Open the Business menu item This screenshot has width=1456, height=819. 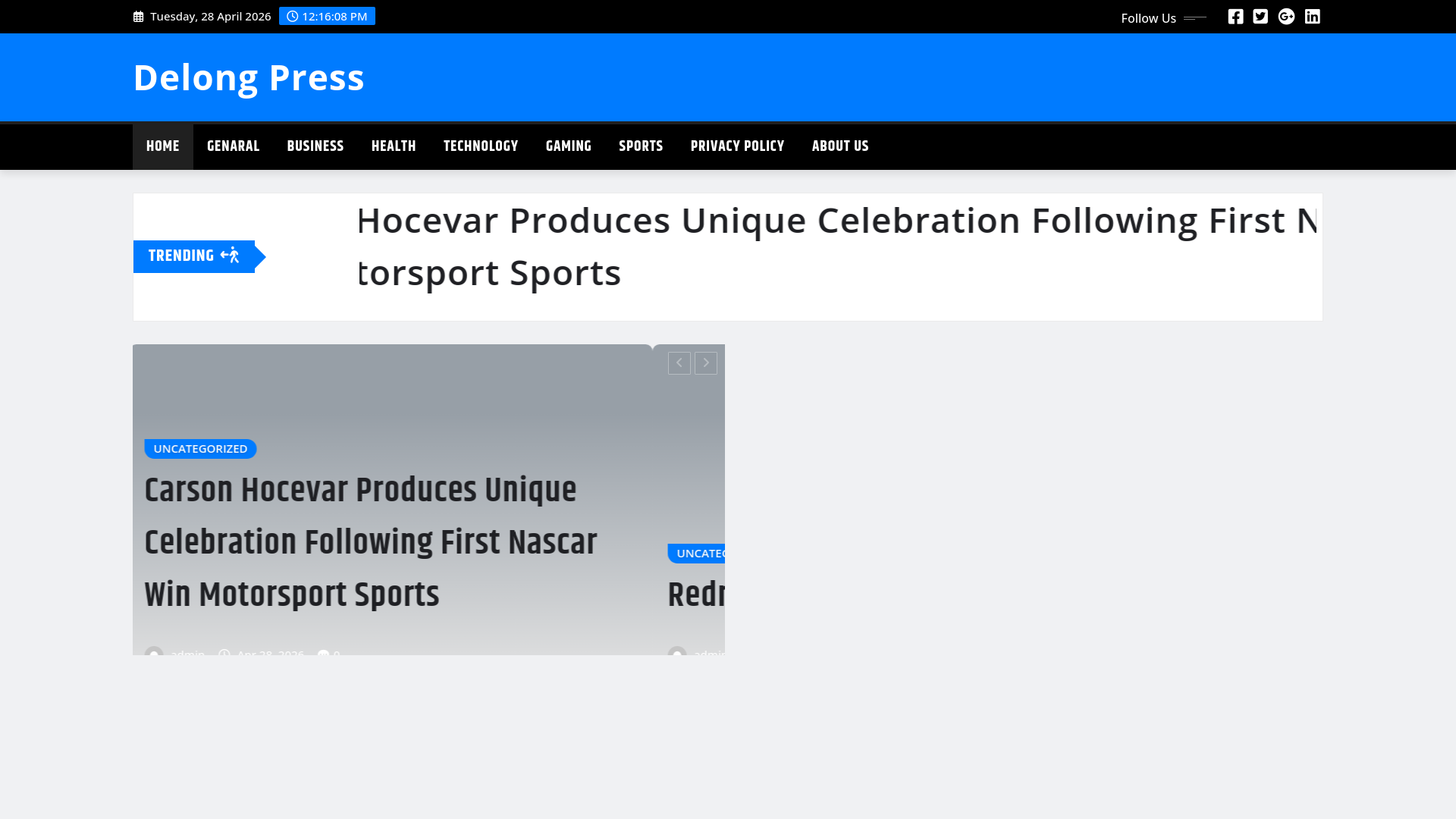pos(315,146)
